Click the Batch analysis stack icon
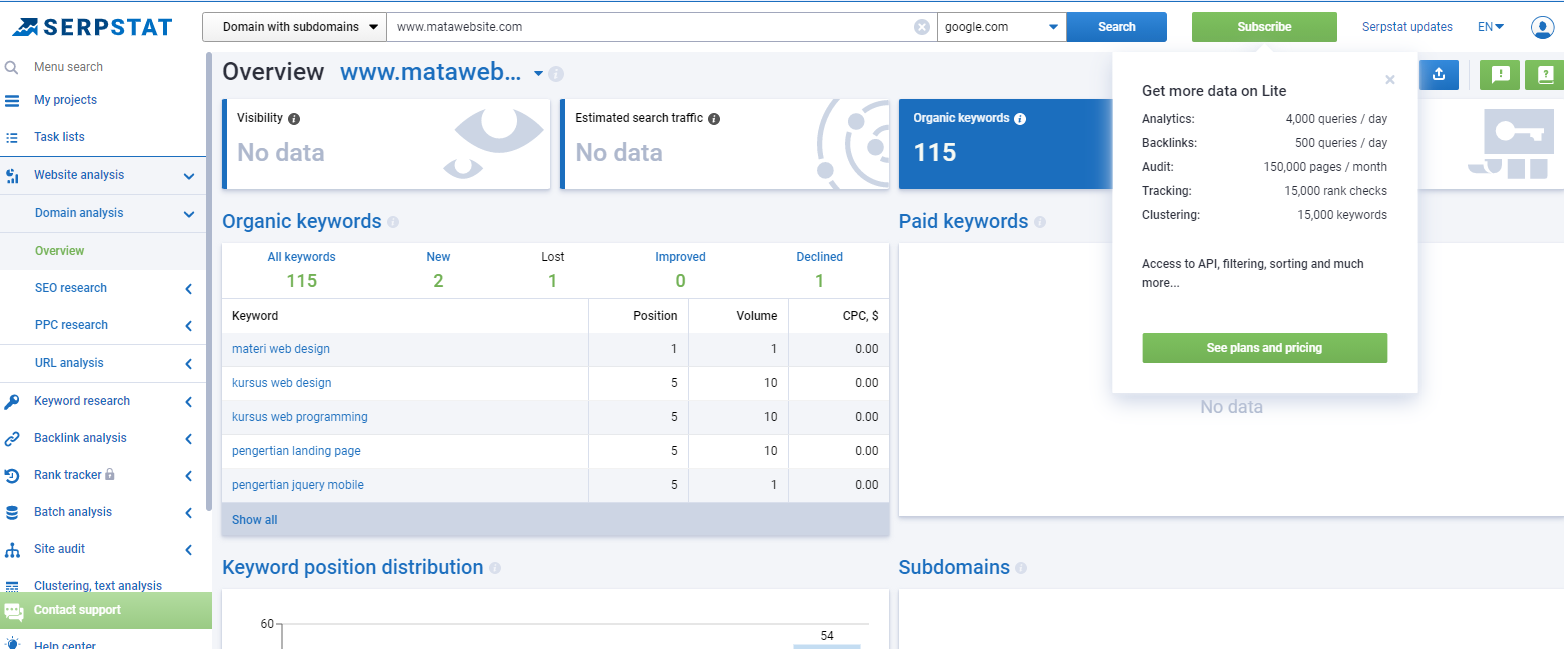Viewport: 1564px width, 649px height. [12, 512]
